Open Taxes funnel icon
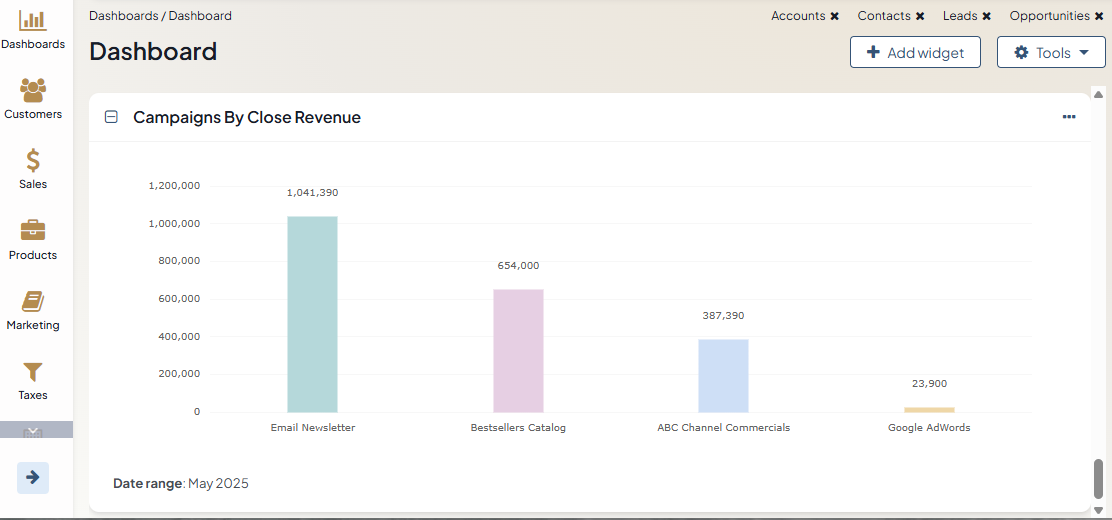Screen dimensions: 1112x520 [33, 372]
